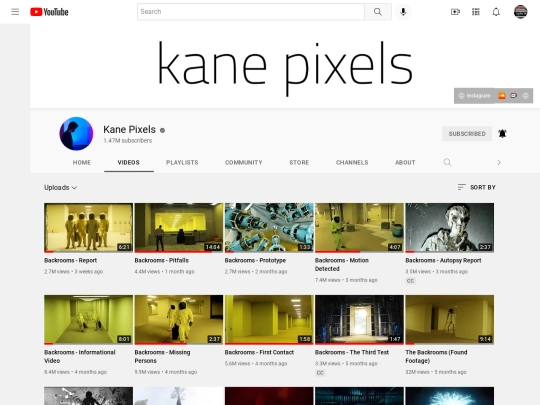Open The Backrooms (Found Footage) thumbnail
The width and height of the screenshot is (540, 405).
click(449, 320)
